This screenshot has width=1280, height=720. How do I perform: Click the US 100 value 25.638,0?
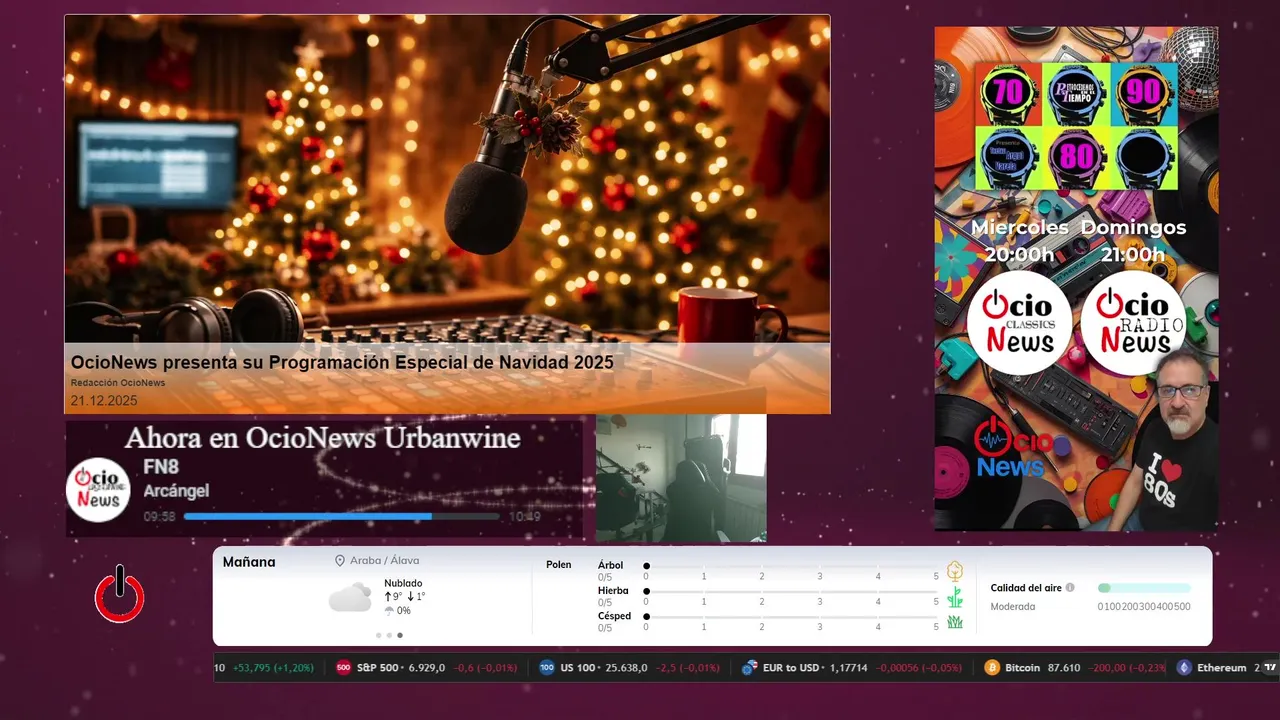coord(627,668)
